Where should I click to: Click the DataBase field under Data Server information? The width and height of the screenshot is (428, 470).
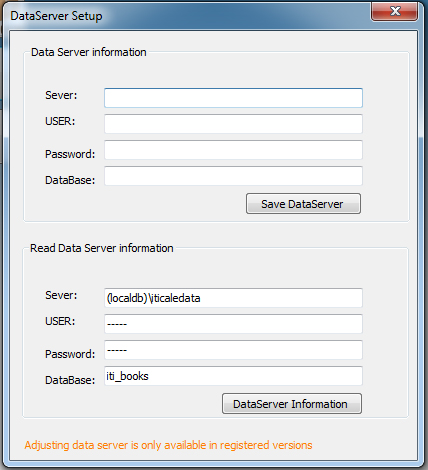tap(233, 176)
